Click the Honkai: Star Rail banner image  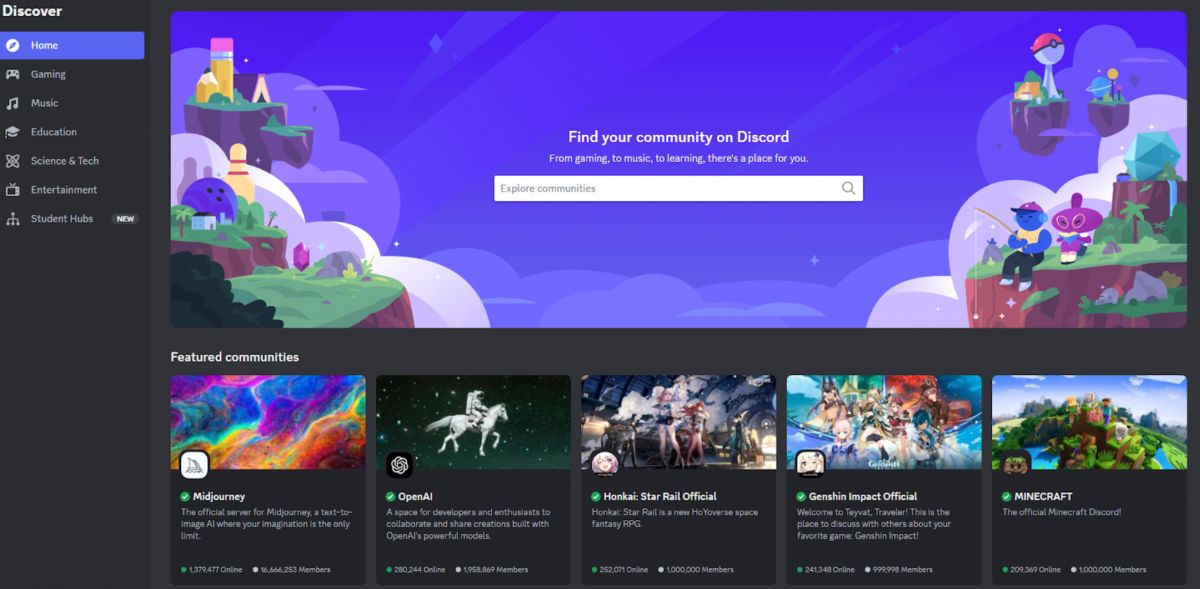pyautogui.click(x=679, y=422)
